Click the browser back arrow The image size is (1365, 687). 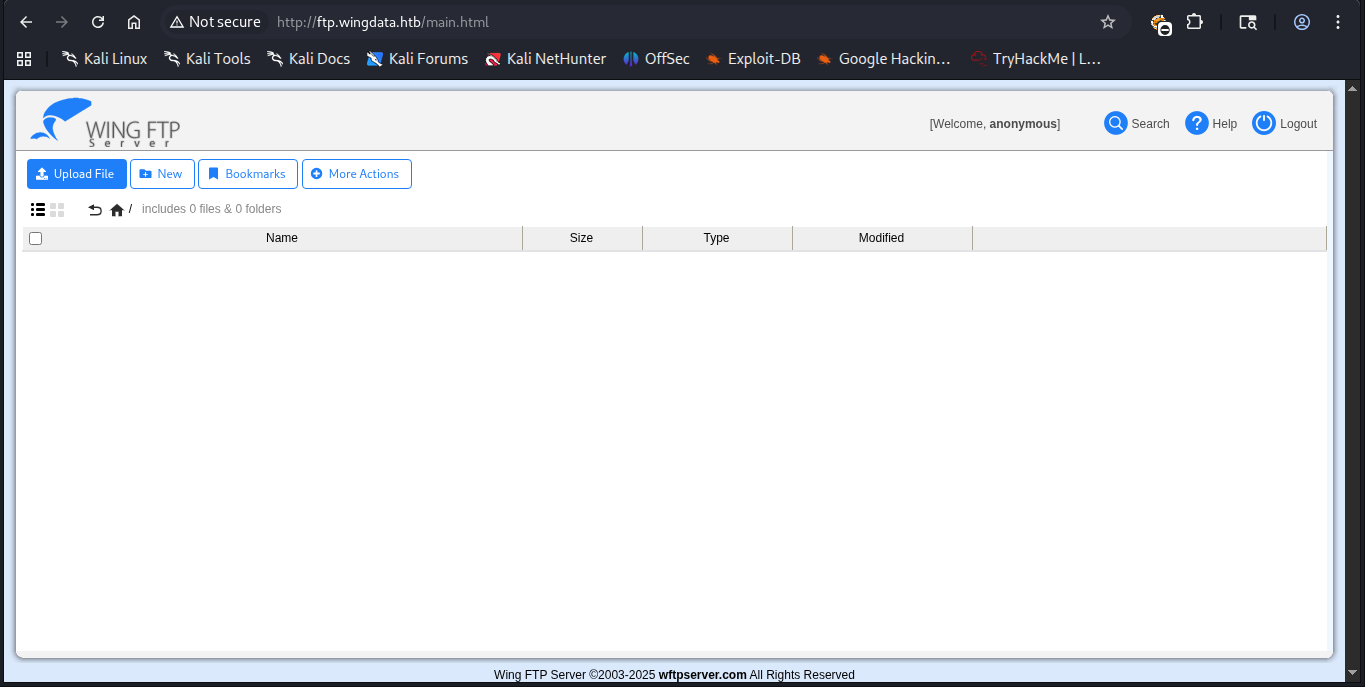(26, 22)
